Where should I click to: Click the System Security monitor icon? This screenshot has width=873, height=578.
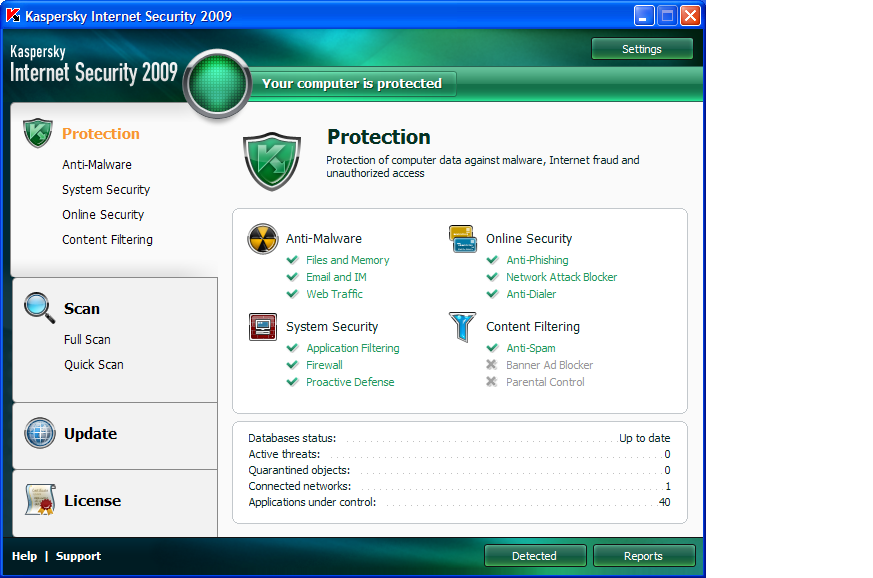(x=263, y=326)
